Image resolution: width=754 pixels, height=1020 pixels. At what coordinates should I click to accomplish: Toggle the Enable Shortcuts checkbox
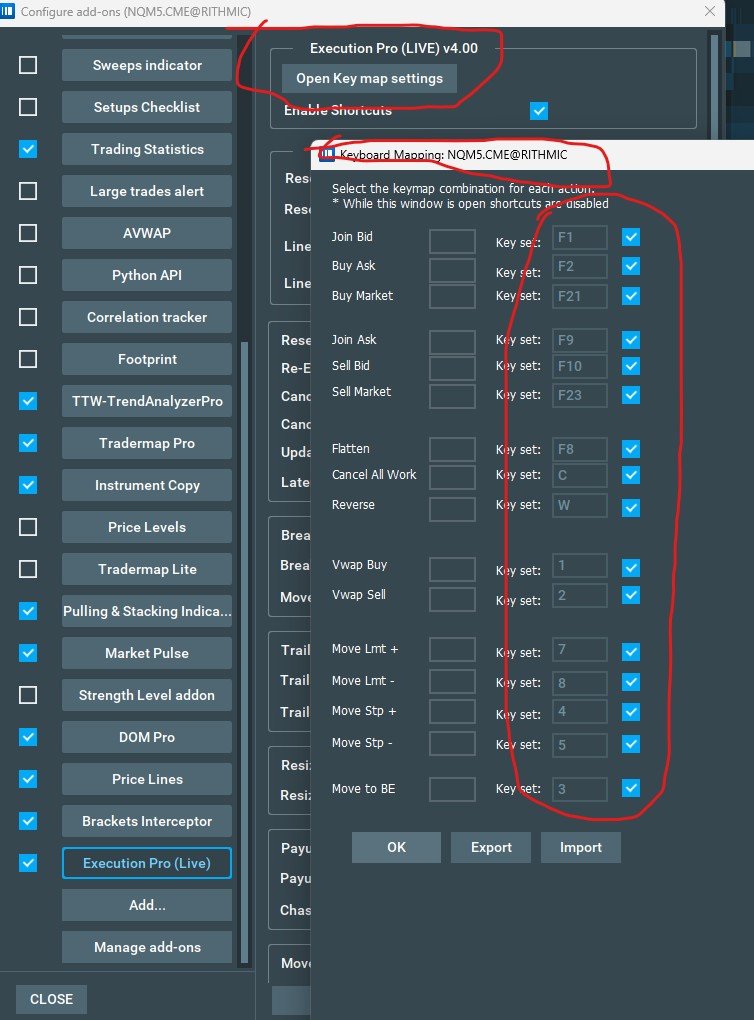540,110
